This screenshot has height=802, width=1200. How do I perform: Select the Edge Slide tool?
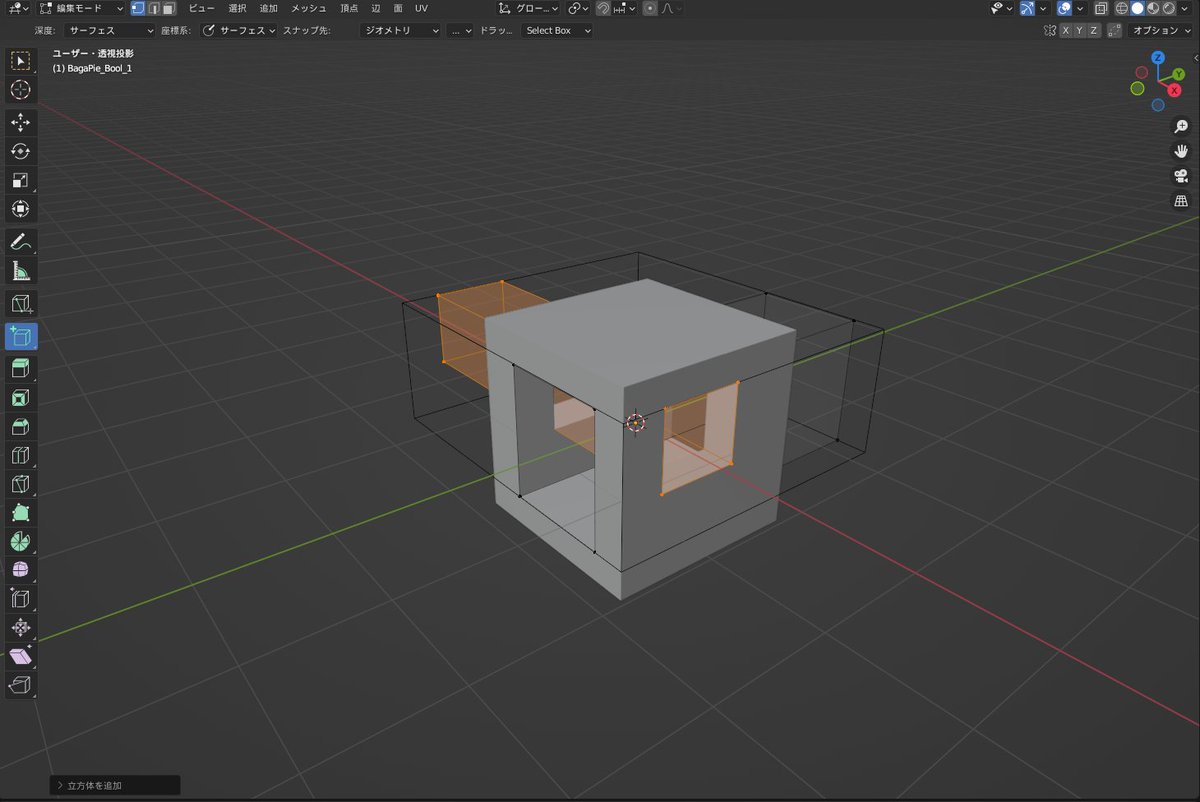pyautogui.click(x=20, y=599)
